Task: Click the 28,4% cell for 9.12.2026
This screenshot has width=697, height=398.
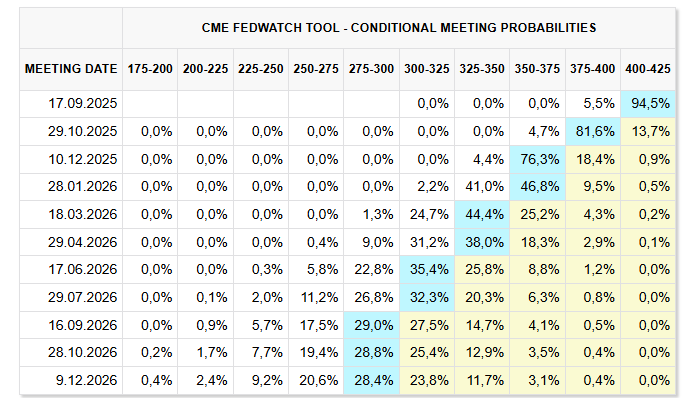Action: click(x=372, y=381)
